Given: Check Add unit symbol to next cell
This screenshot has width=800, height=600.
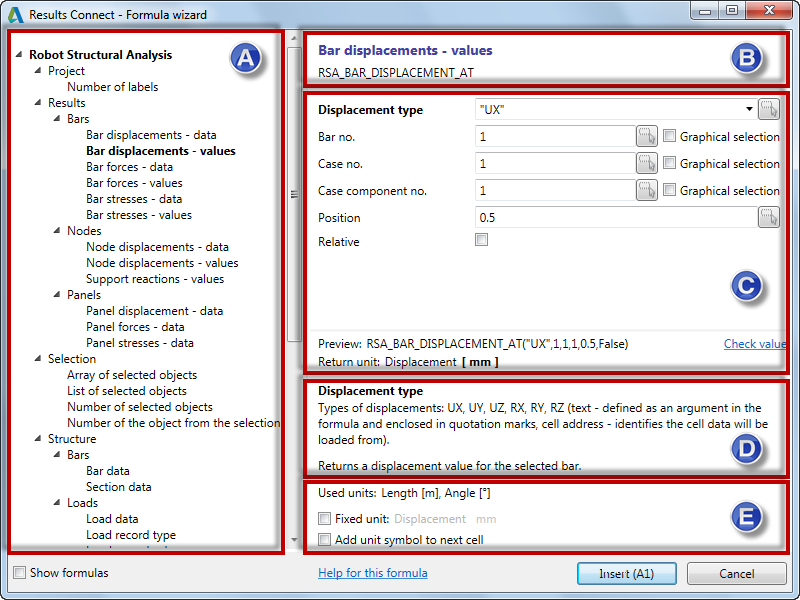Looking at the screenshot, I should (324, 539).
